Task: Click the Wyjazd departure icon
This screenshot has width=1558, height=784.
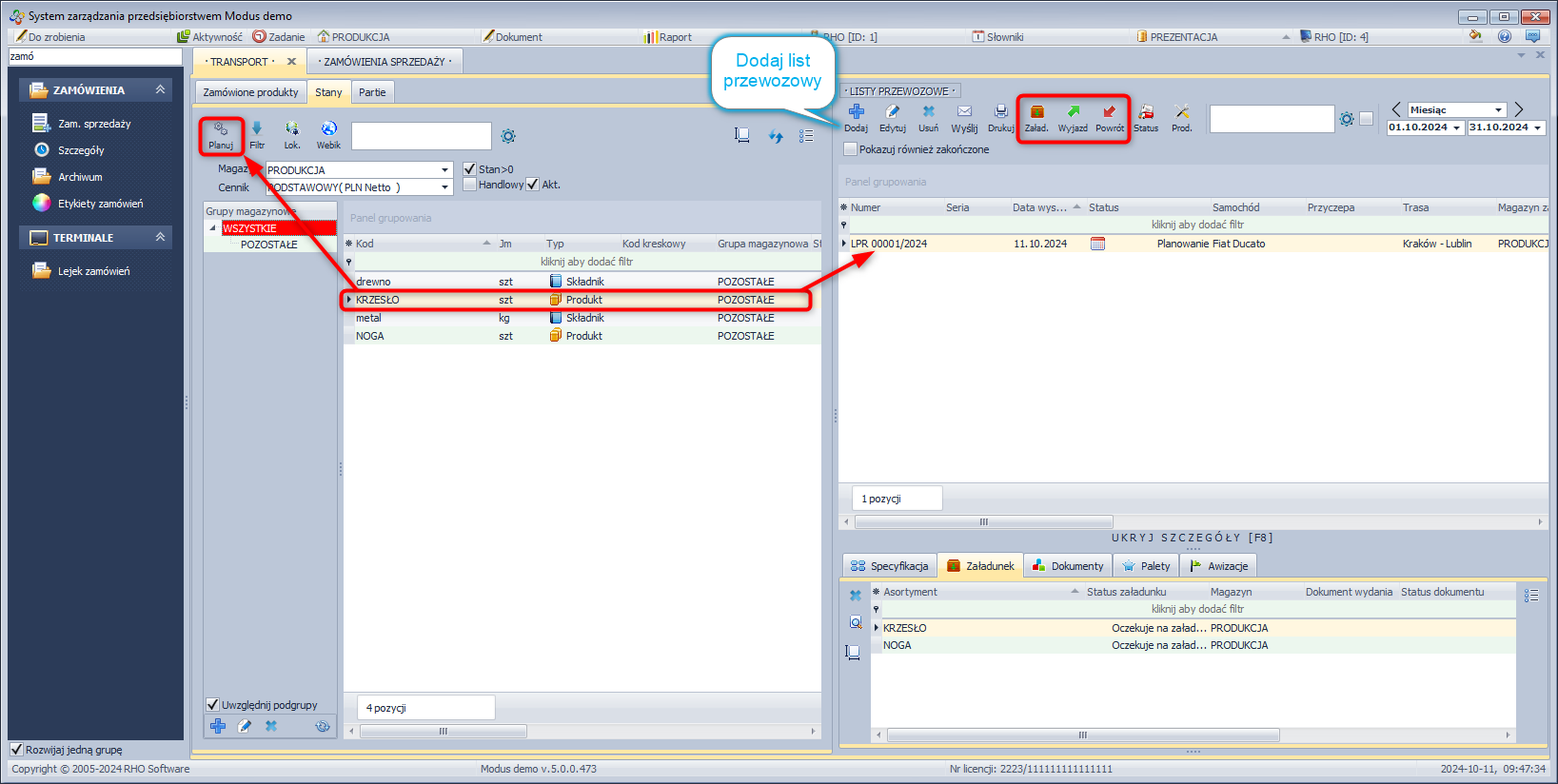Action: (x=1073, y=118)
